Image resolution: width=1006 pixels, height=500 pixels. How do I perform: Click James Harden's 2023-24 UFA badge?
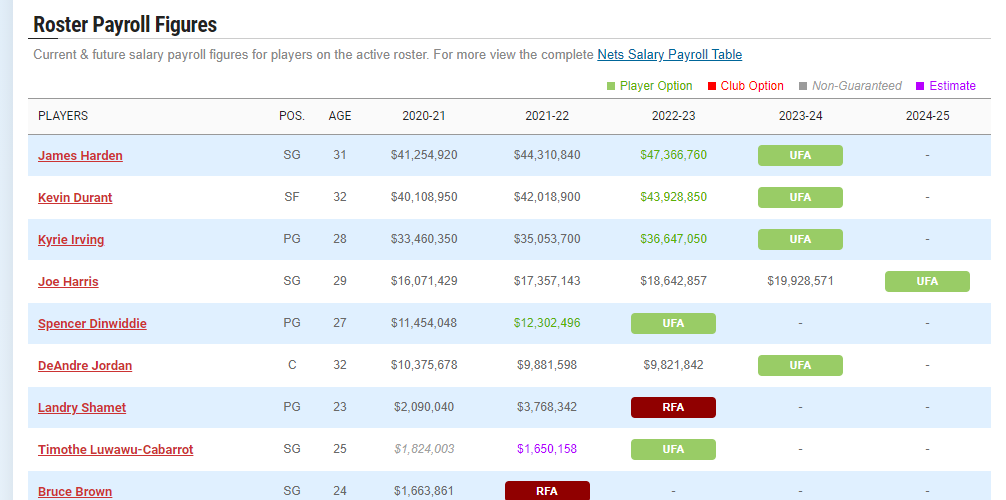tap(800, 155)
